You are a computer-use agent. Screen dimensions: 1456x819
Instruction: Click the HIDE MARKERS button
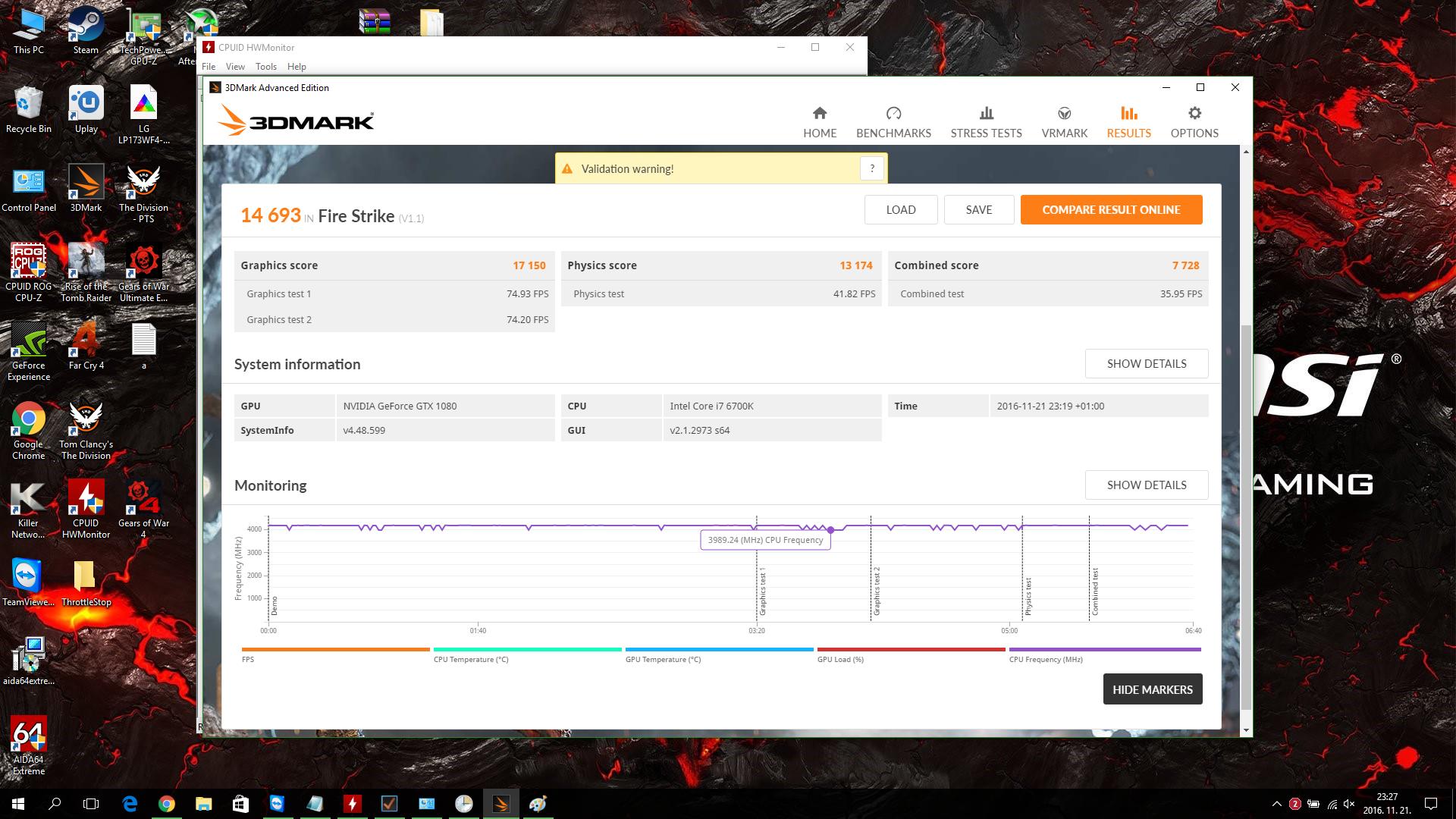coord(1153,689)
